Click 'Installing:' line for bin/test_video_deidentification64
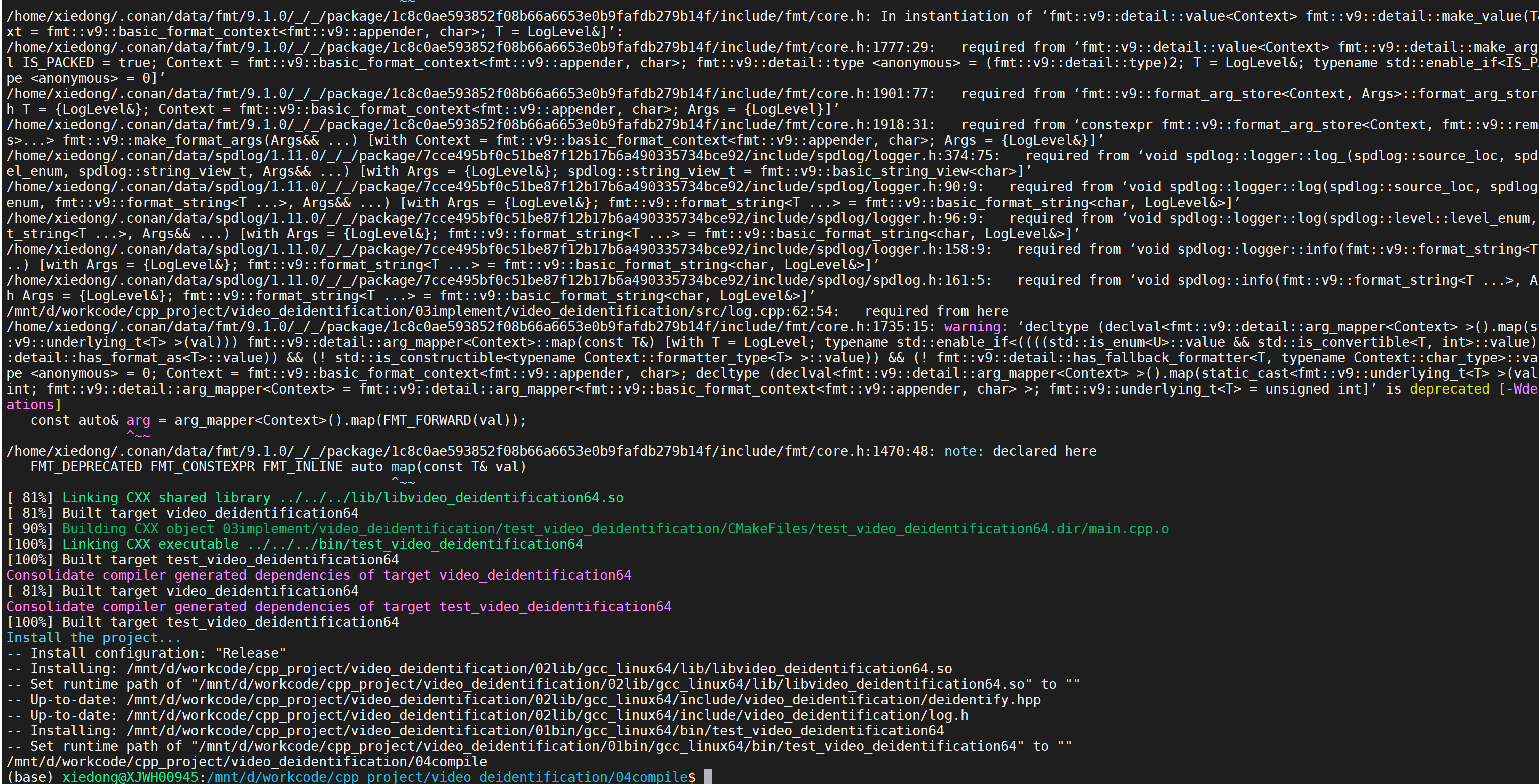 click(475, 731)
